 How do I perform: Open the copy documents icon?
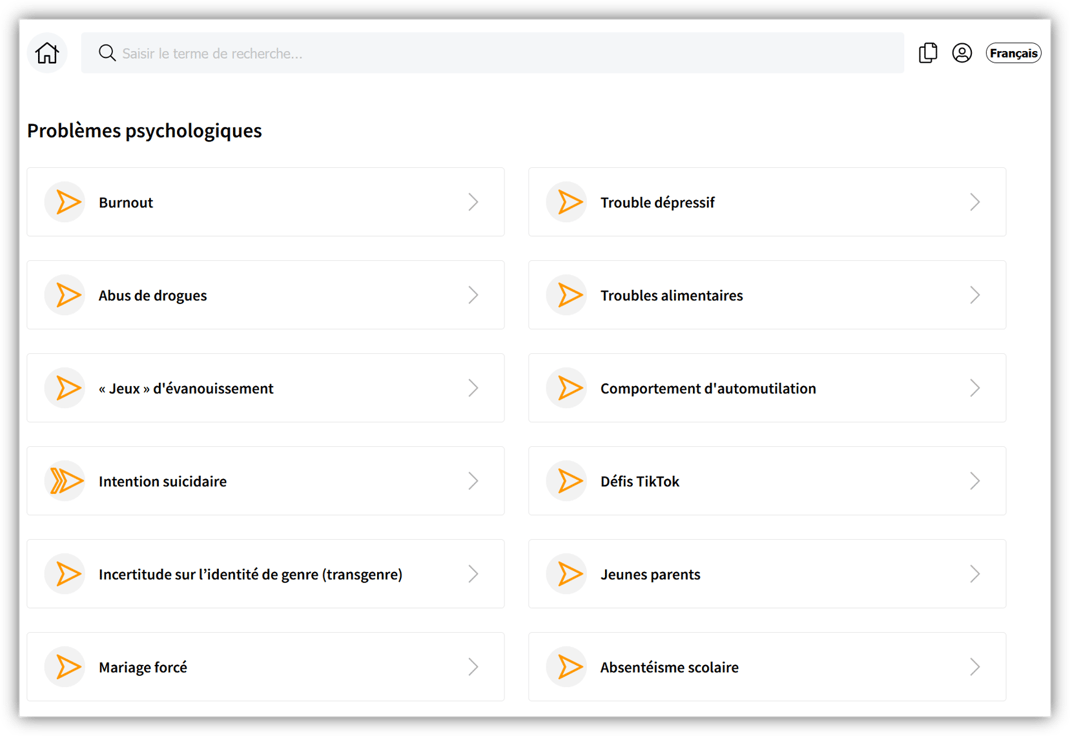tap(928, 53)
